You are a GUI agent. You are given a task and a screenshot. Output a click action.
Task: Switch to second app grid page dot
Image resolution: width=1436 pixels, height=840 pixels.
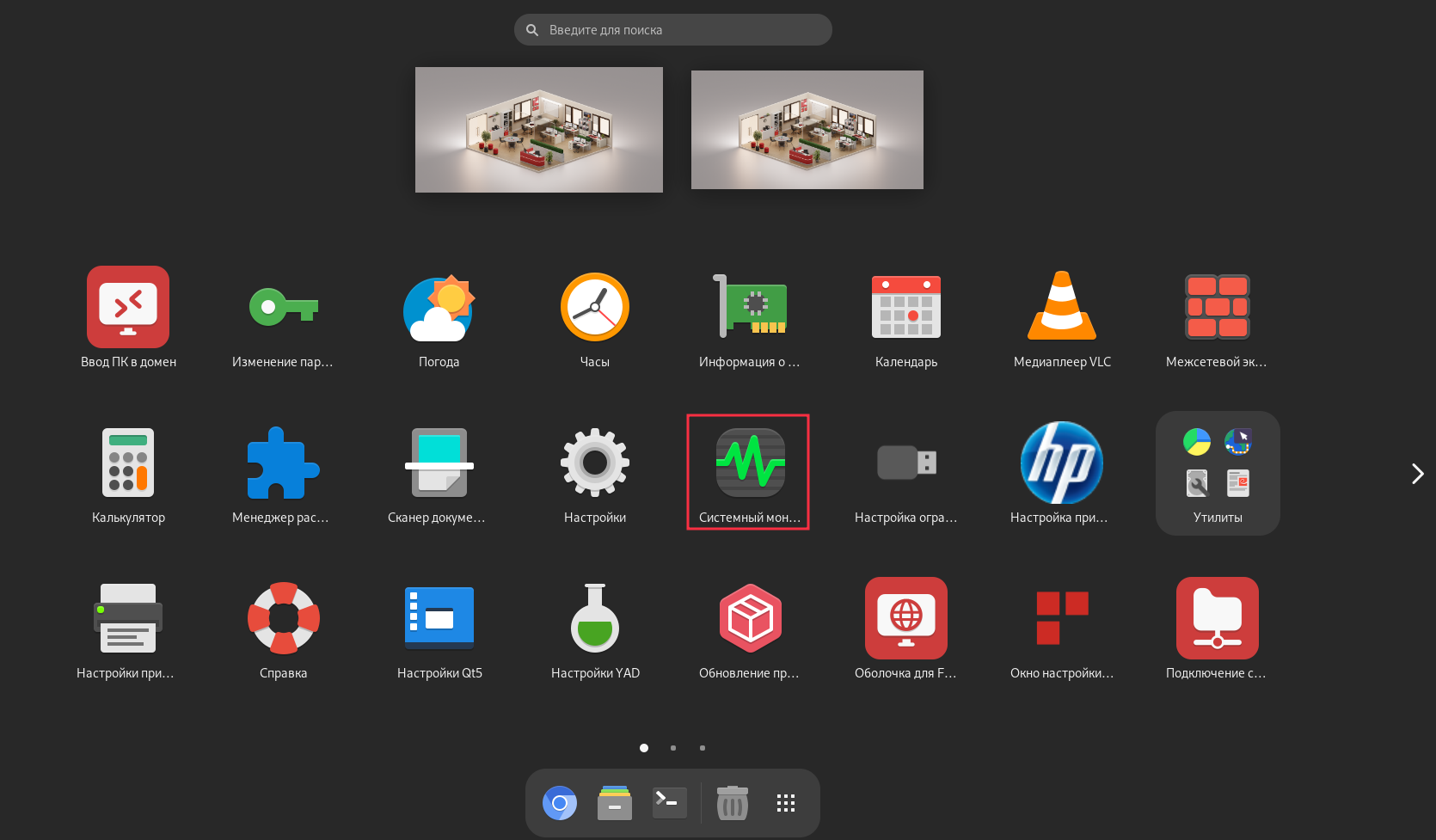[673, 748]
